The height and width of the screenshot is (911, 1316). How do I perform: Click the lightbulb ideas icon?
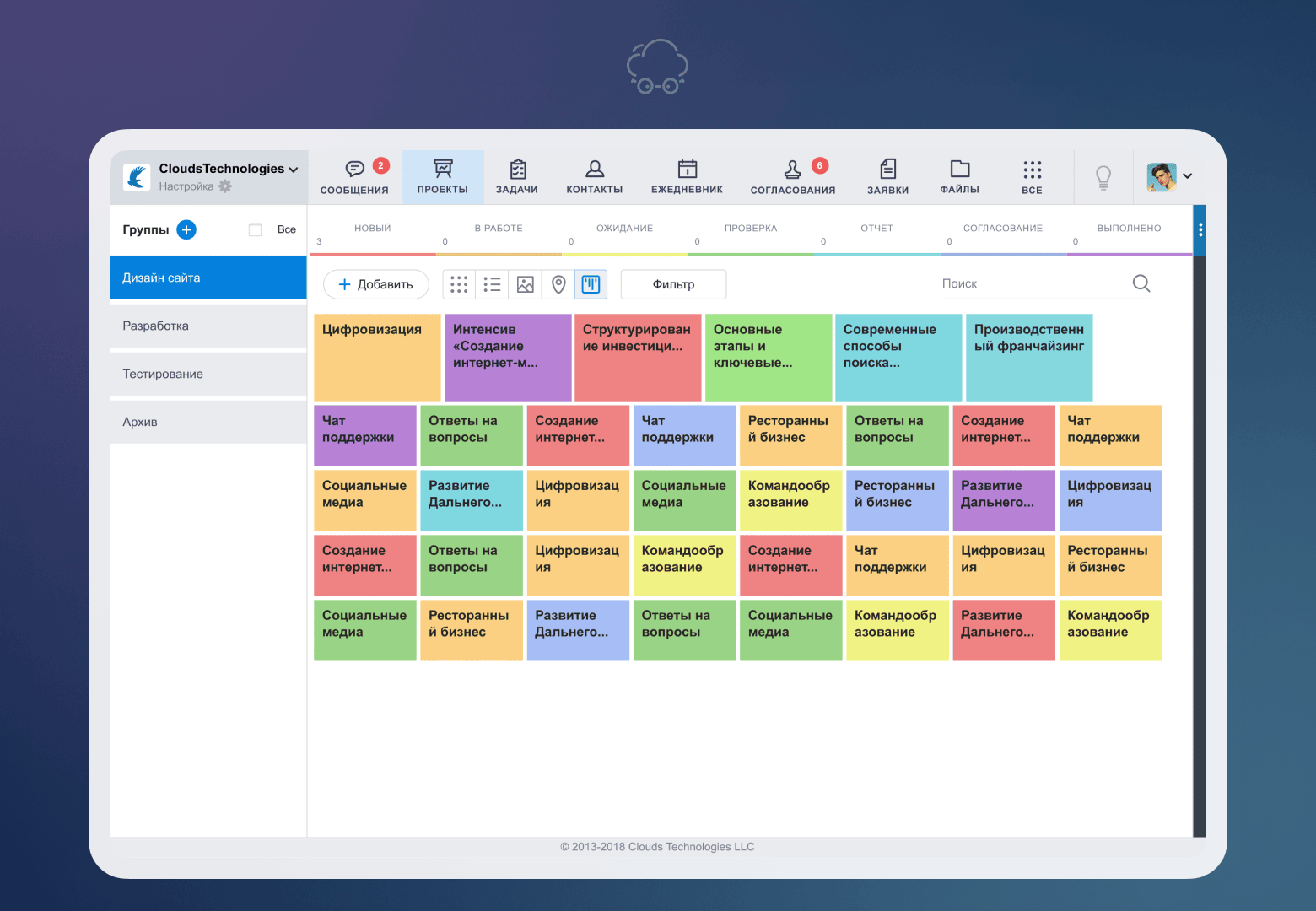point(1103,177)
